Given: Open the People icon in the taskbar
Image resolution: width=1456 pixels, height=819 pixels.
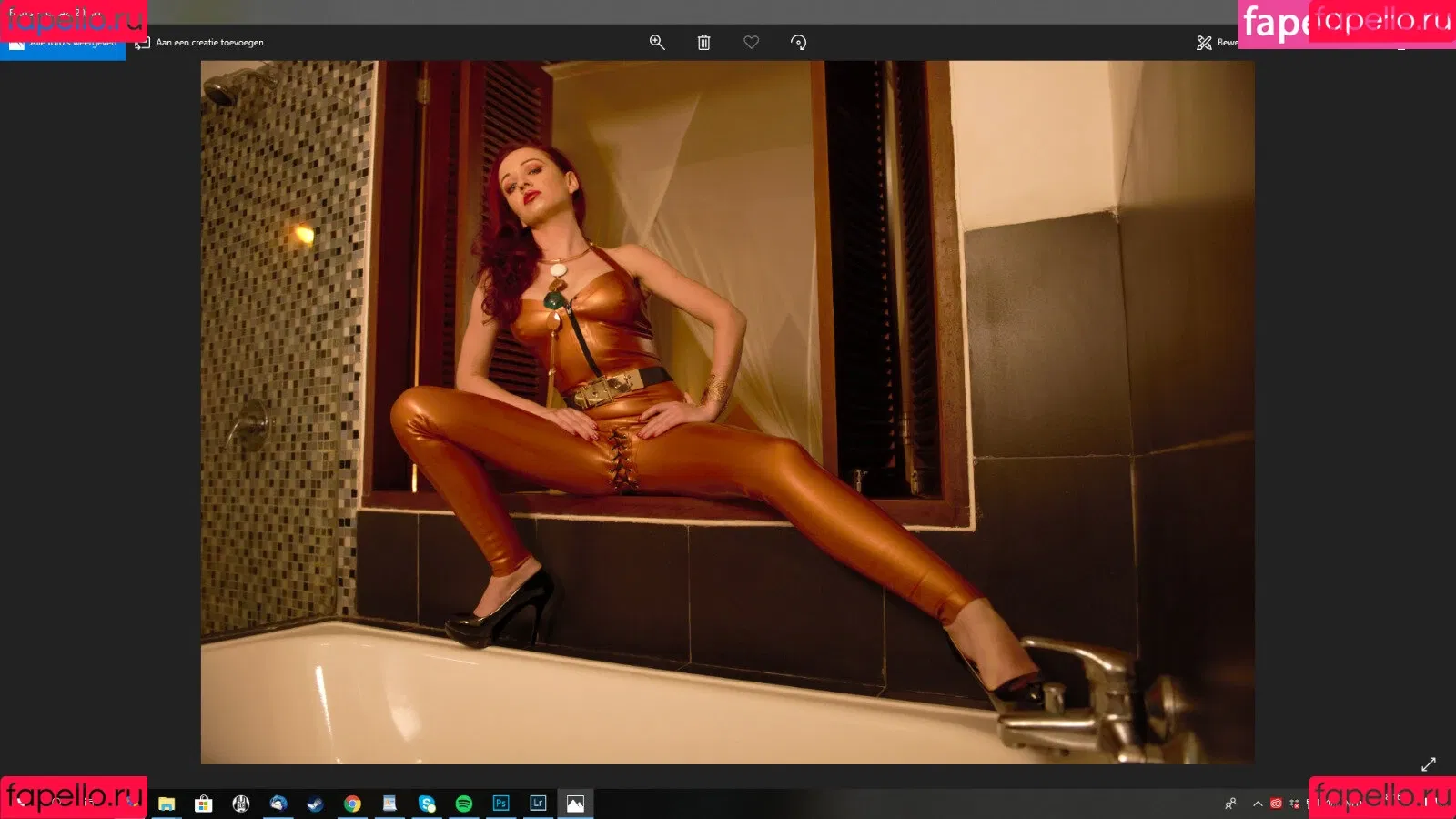Looking at the screenshot, I should pos(1230,804).
